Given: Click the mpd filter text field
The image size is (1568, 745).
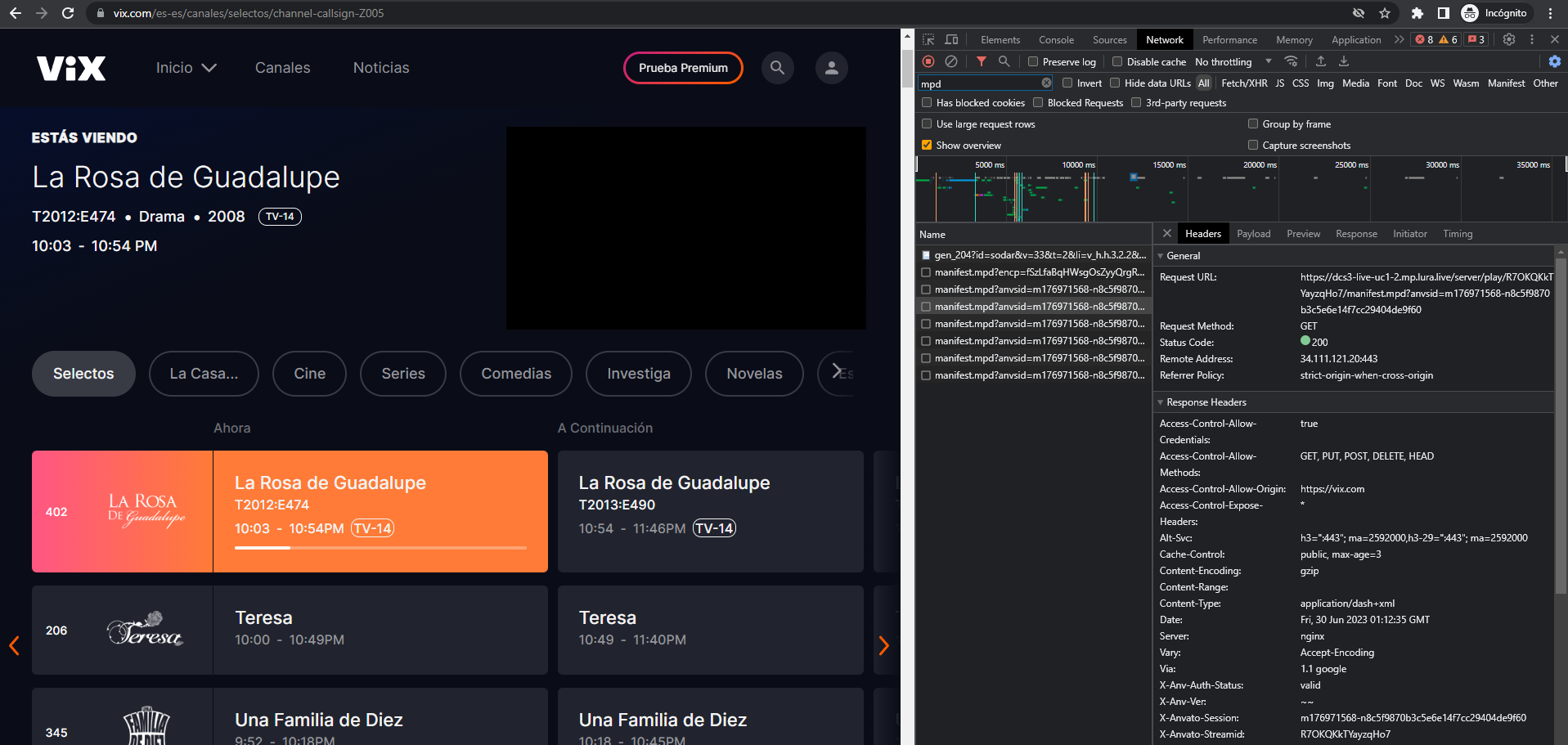Looking at the screenshot, I should 978,83.
